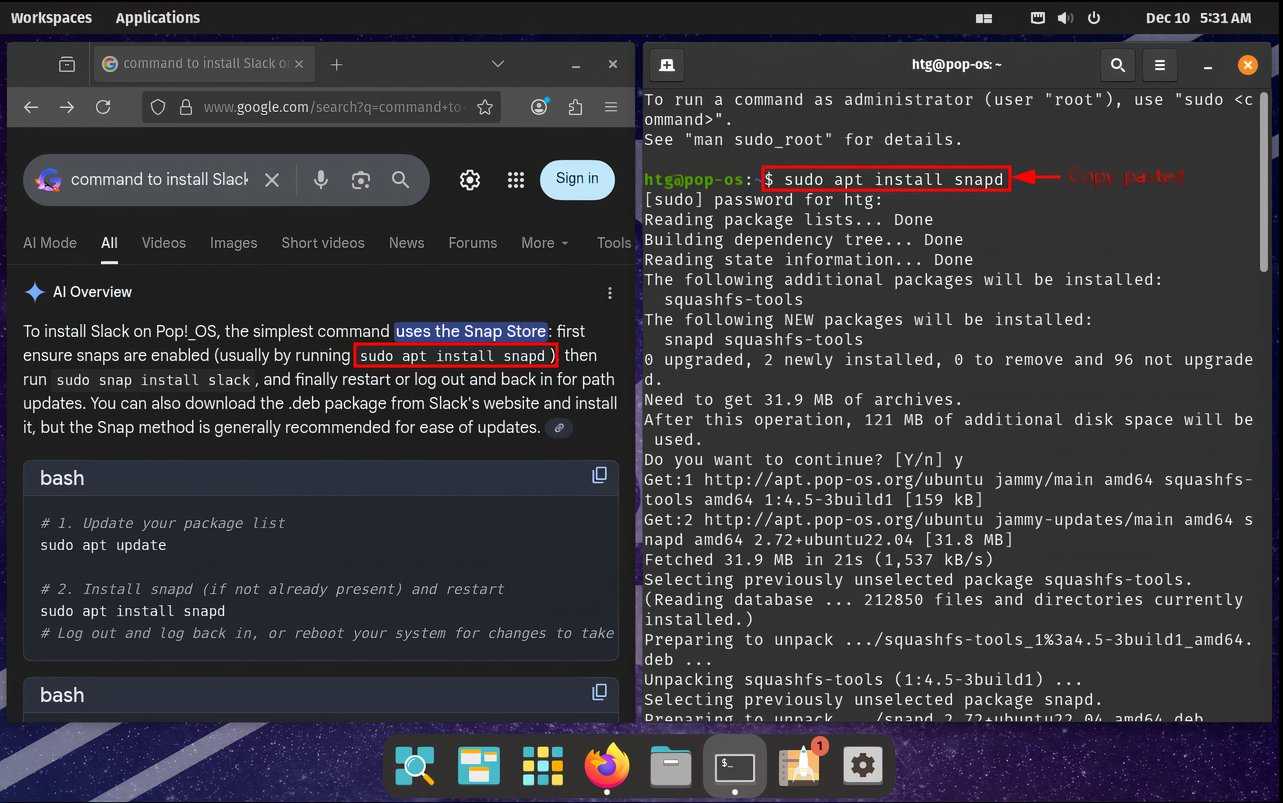Copy the first bash code block

pyautogui.click(x=599, y=475)
